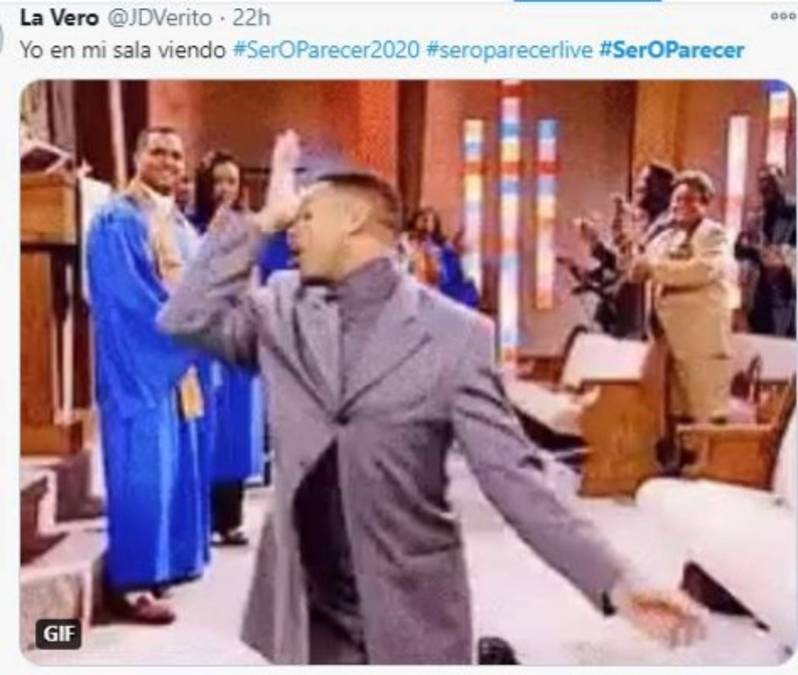The image size is (798, 675).
Task: Open La Vero's profile via display name
Action: tap(59, 18)
